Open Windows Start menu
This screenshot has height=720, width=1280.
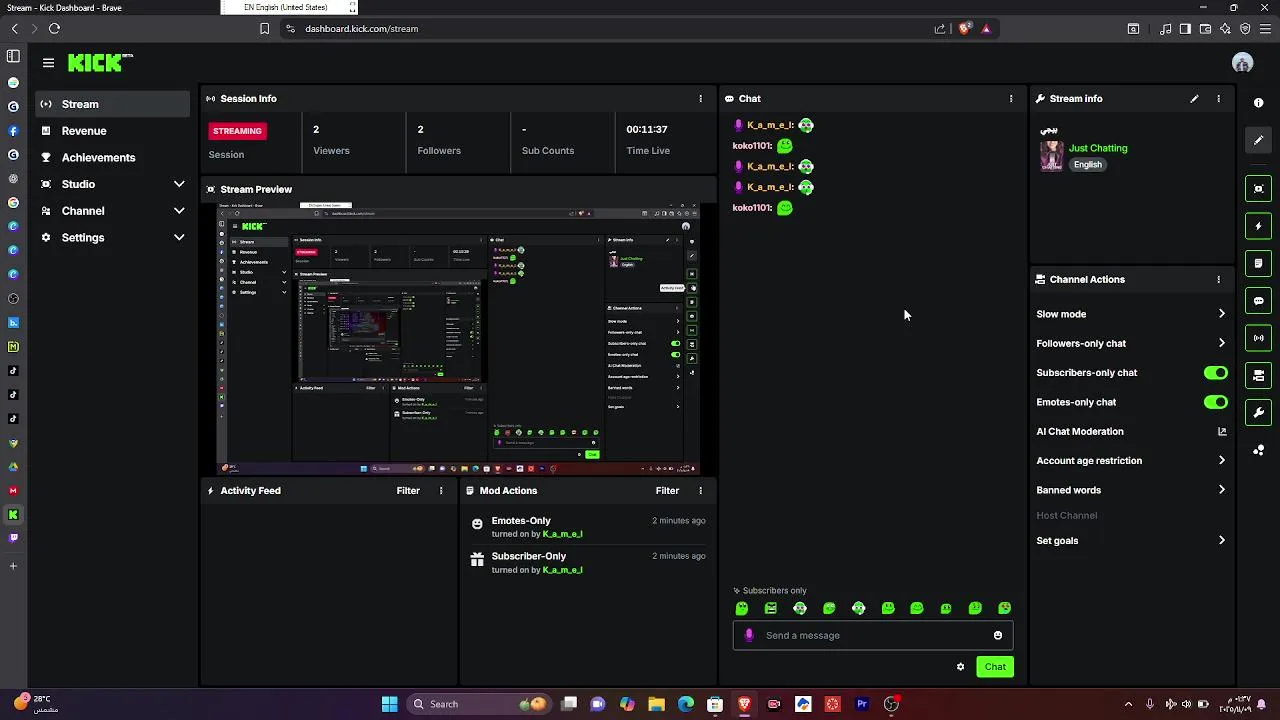click(x=390, y=704)
